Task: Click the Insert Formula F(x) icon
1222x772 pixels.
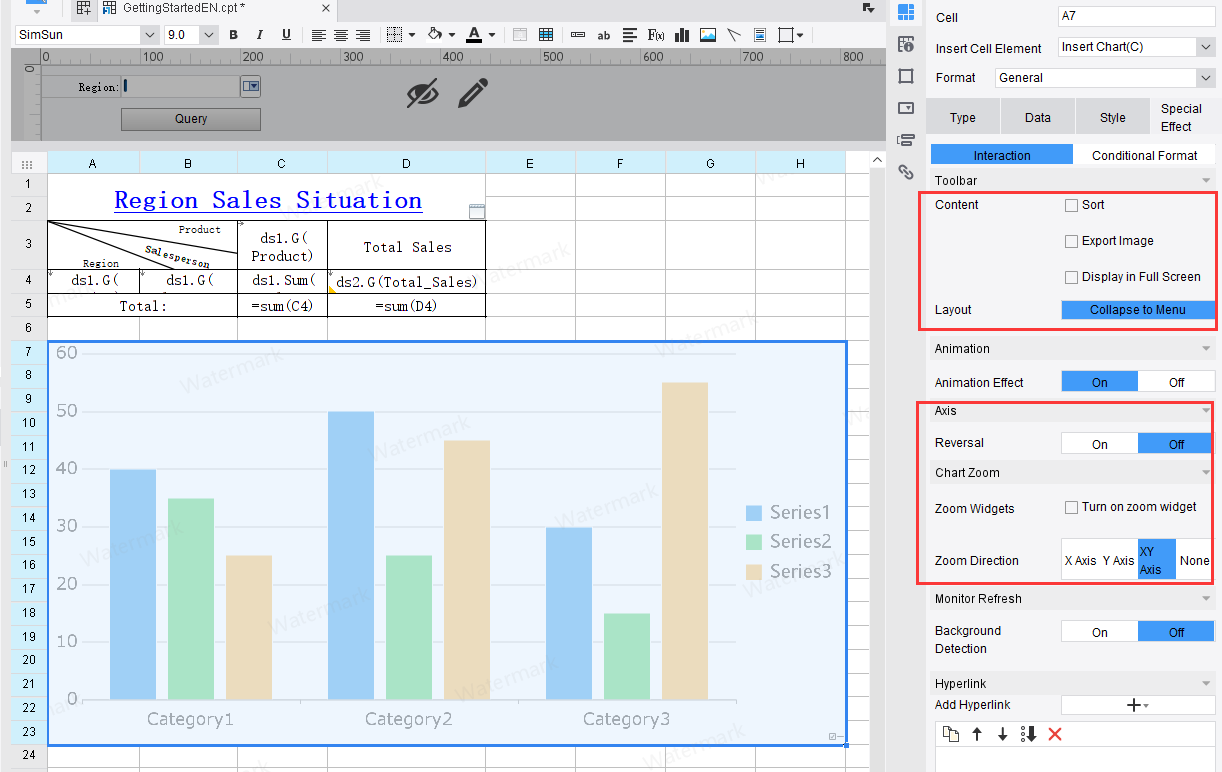Action: (656, 35)
